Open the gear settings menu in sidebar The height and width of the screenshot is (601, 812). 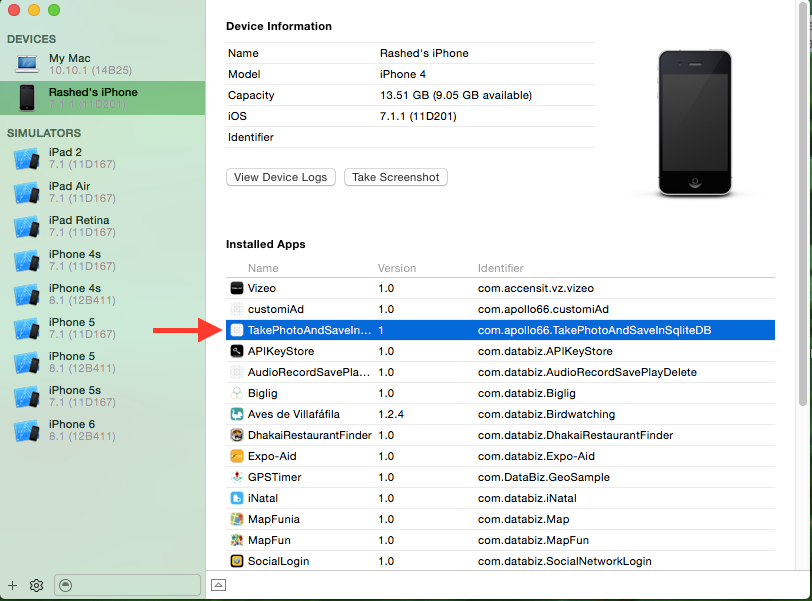pos(36,585)
